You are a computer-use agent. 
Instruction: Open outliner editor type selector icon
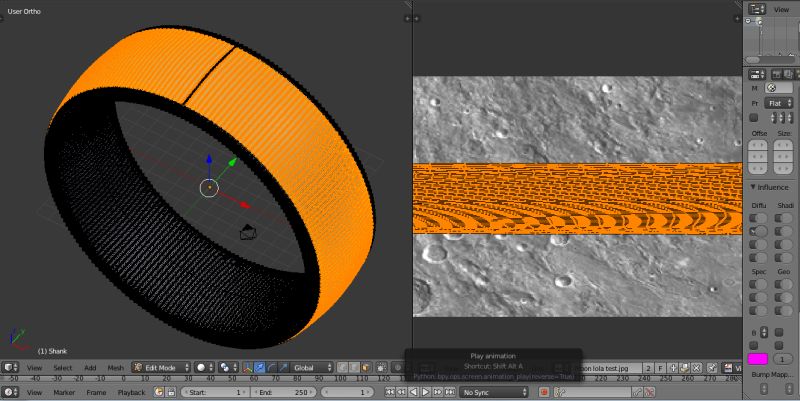click(757, 9)
